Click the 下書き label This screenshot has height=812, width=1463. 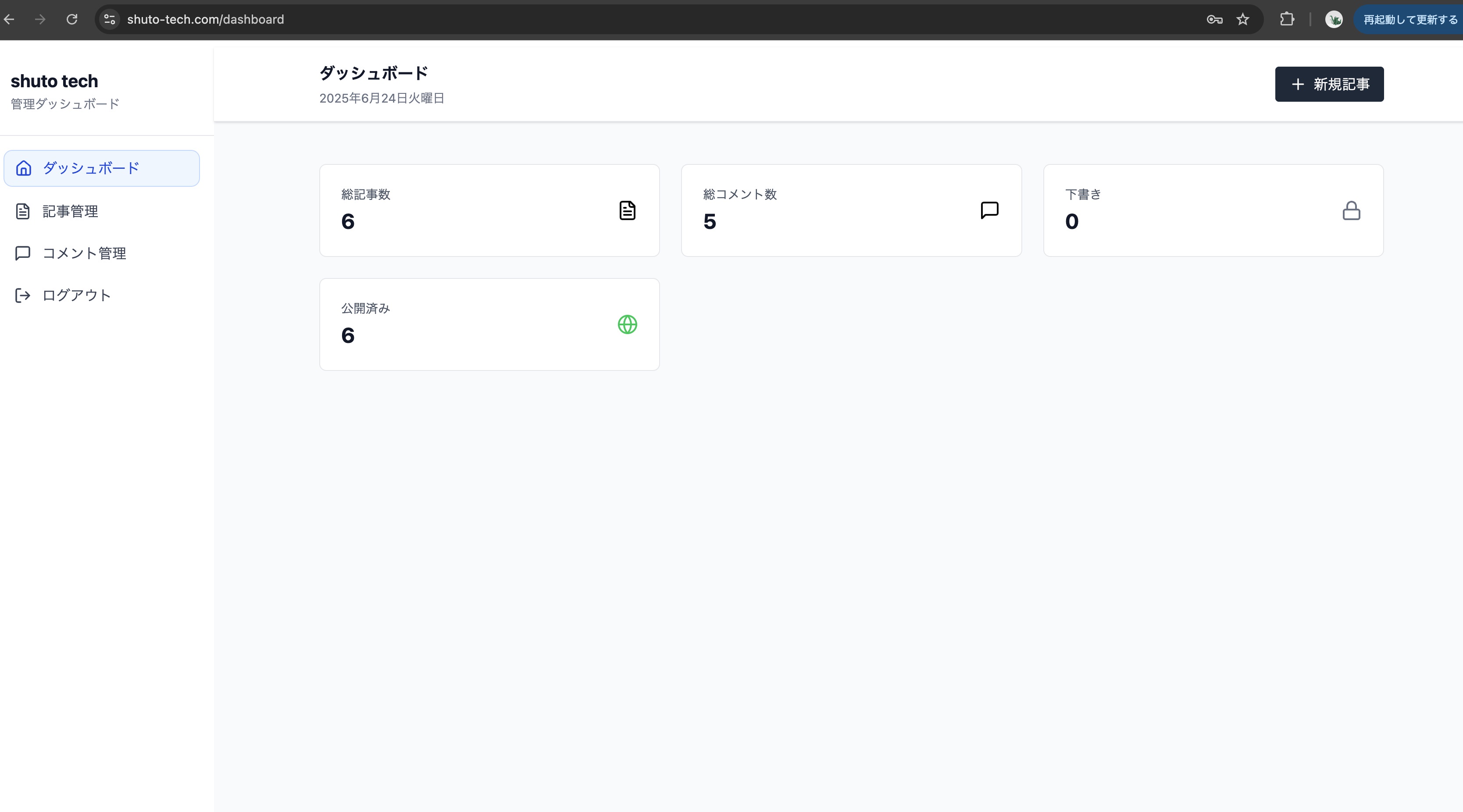[1083, 194]
